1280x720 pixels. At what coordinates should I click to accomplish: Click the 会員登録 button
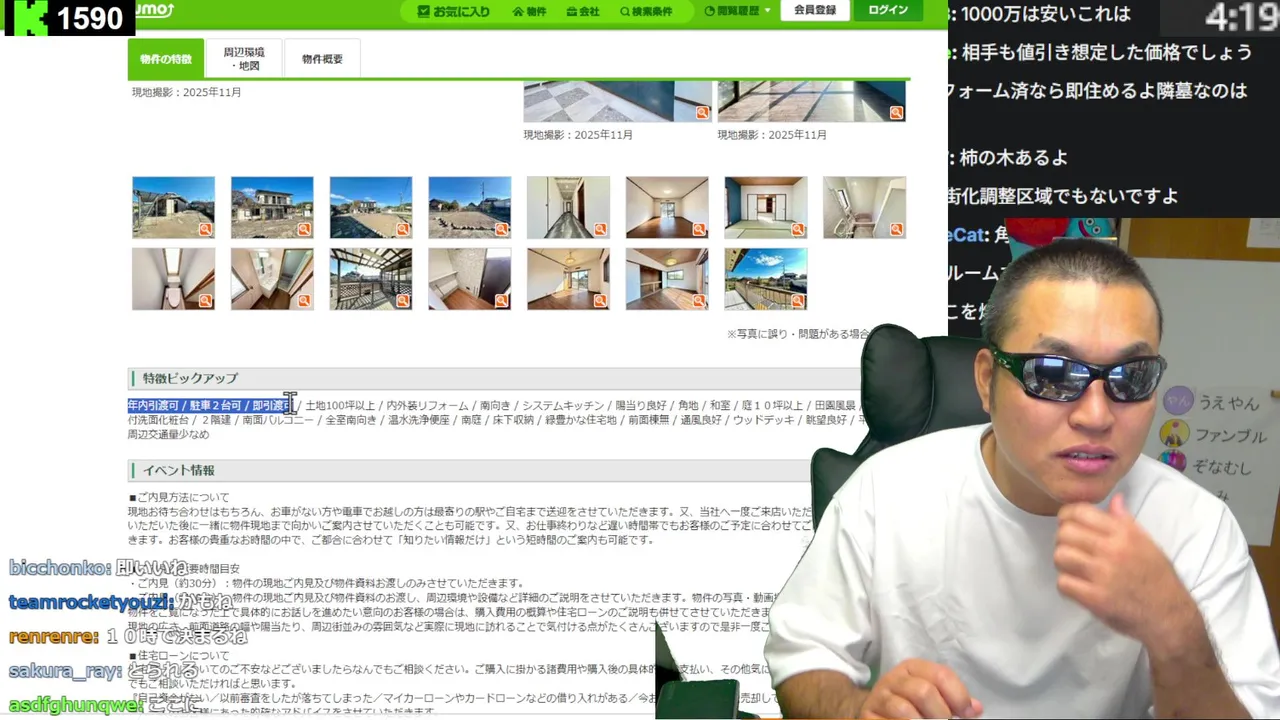[815, 10]
